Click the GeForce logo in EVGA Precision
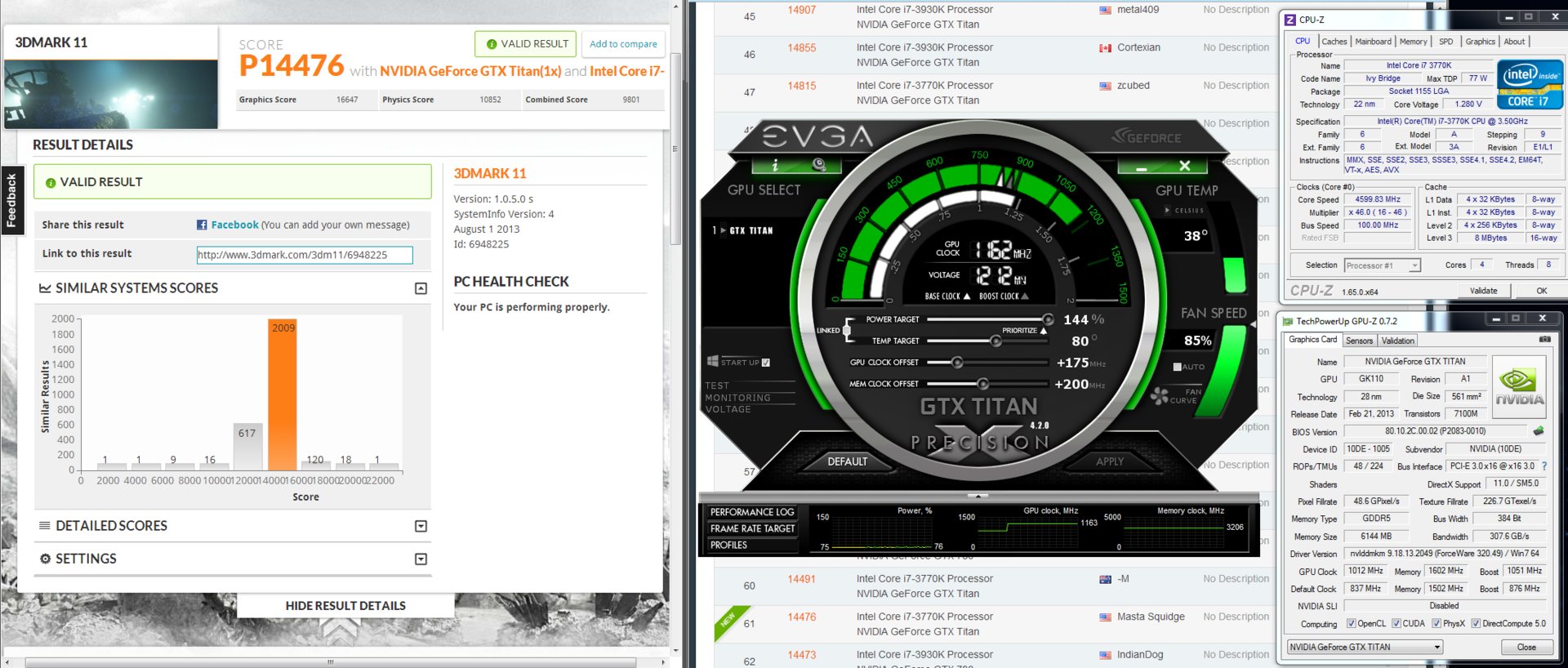 point(1146,136)
